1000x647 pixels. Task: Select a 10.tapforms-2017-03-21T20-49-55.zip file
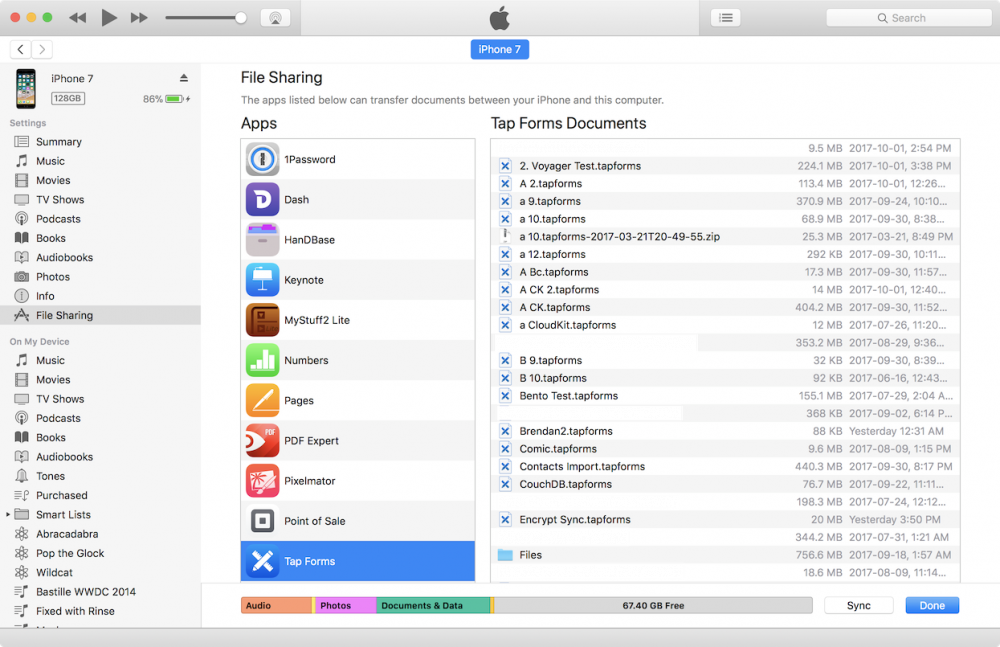[725, 237]
